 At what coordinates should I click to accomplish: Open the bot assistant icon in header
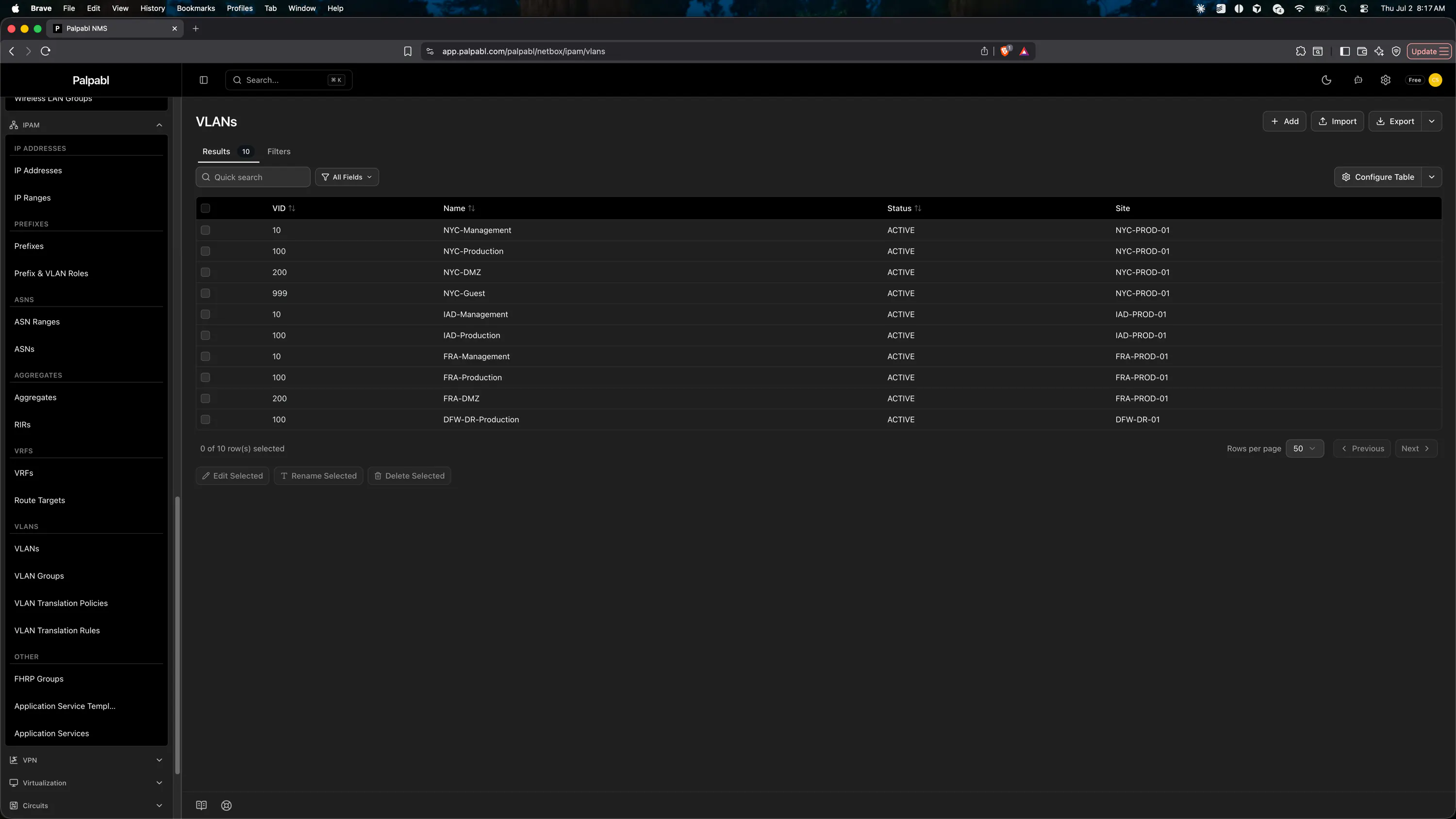1357,80
